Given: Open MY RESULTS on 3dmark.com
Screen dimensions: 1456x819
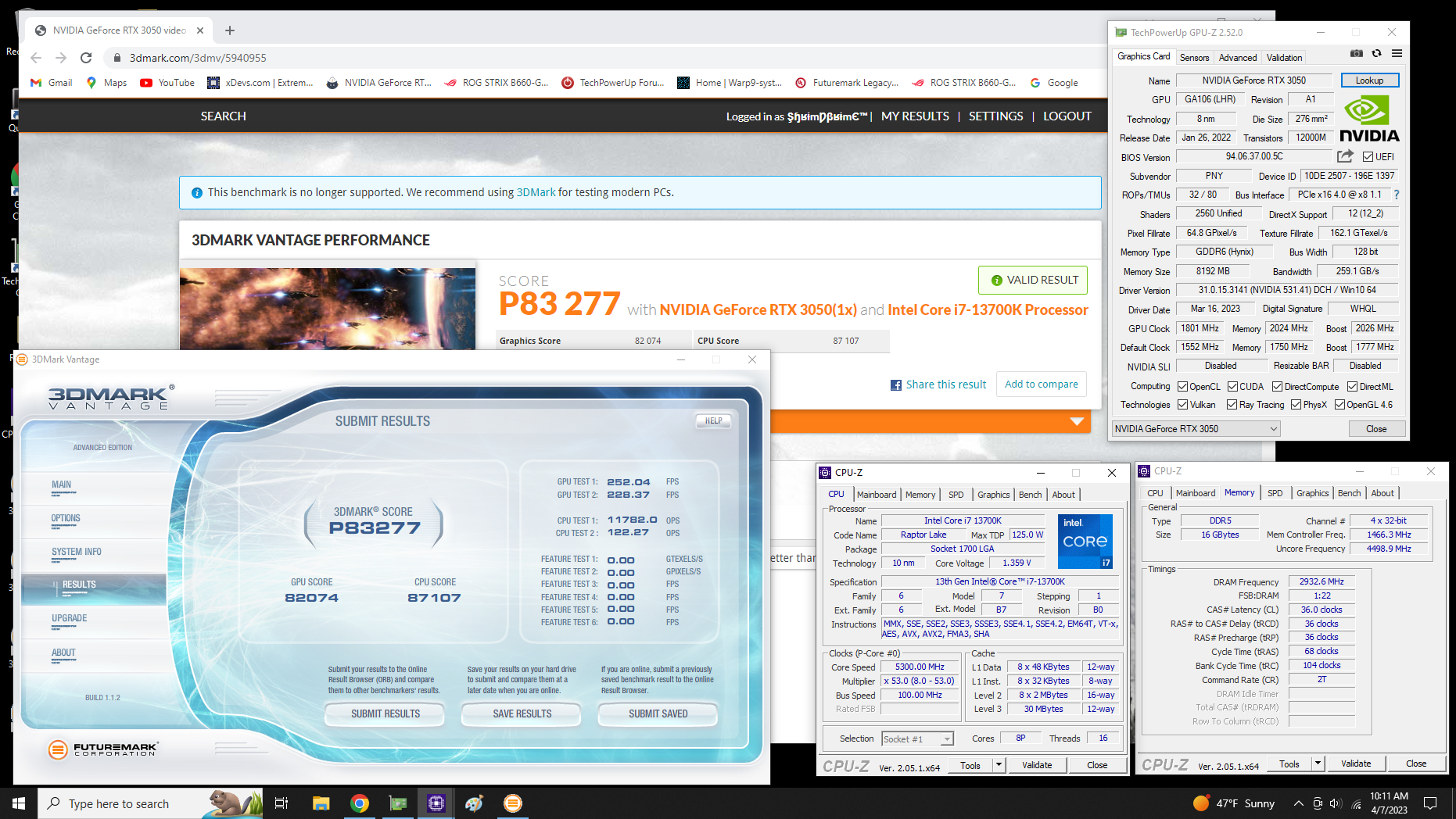Looking at the screenshot, I should [x=915, y=116].
